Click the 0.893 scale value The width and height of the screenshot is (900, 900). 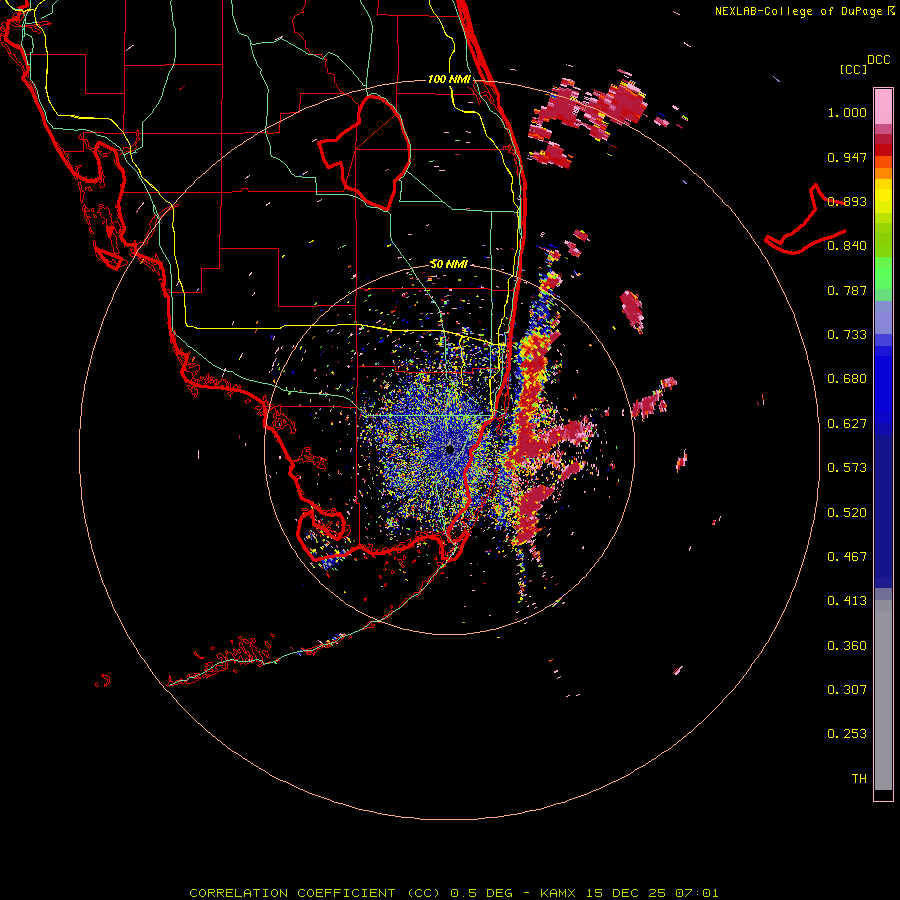point(847,201)
